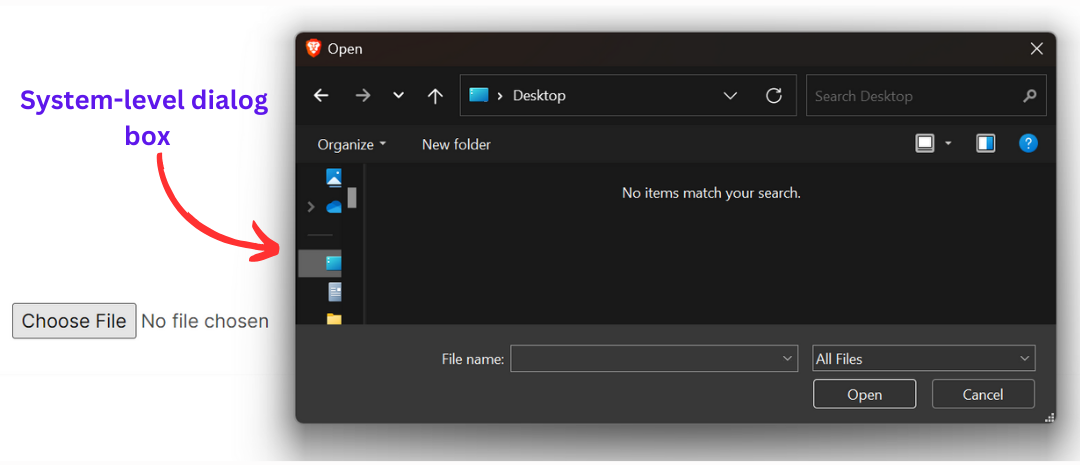Click the Search Desktop field
1080x465 pixels.
point(915,96)
